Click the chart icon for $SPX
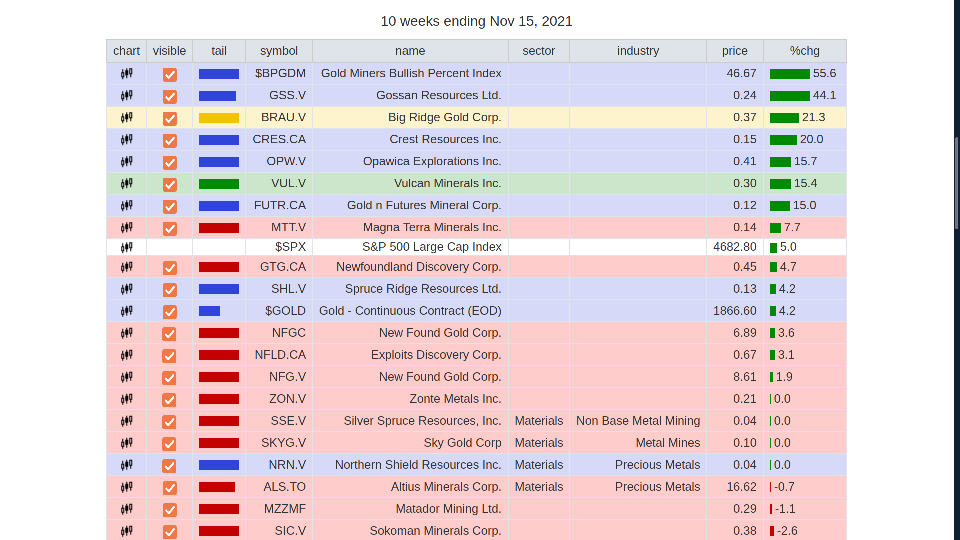The image size is (960, 540). (126, 247)
